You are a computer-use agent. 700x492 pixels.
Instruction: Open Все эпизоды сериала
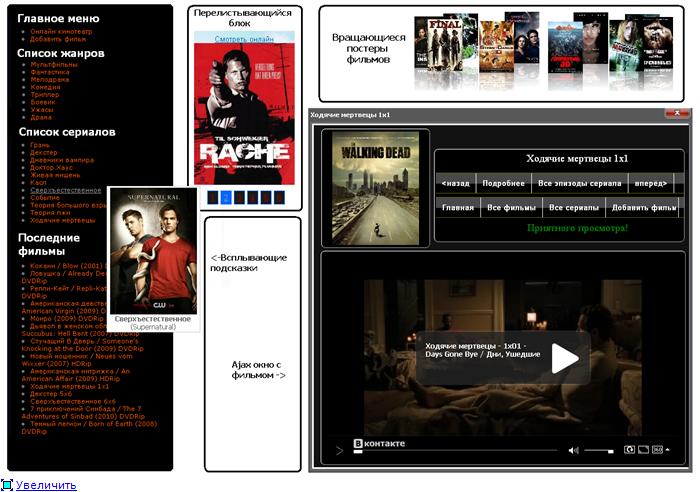pos(579,183)
